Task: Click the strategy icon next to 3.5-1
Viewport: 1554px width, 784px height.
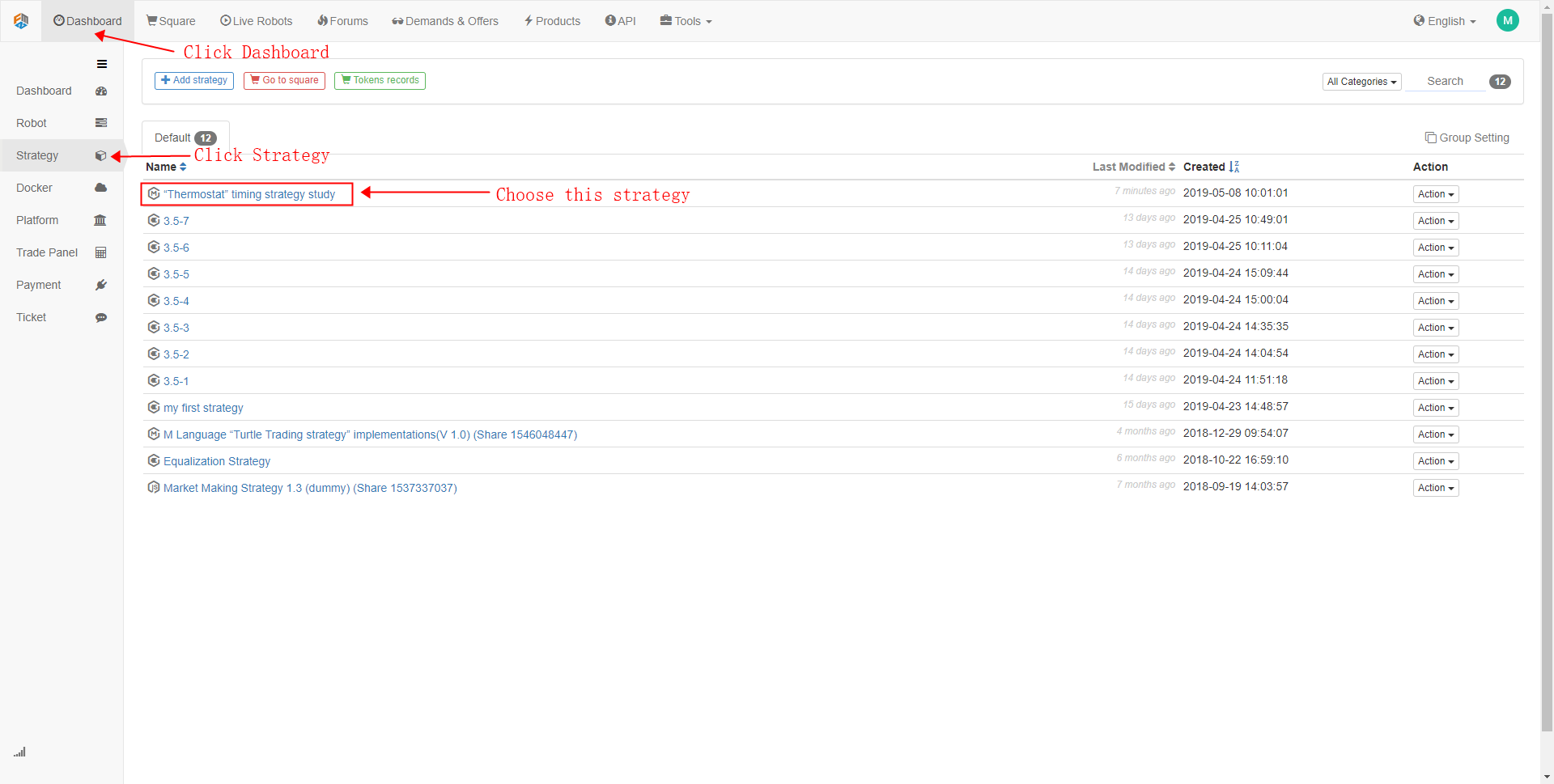Action: point(154,380)
